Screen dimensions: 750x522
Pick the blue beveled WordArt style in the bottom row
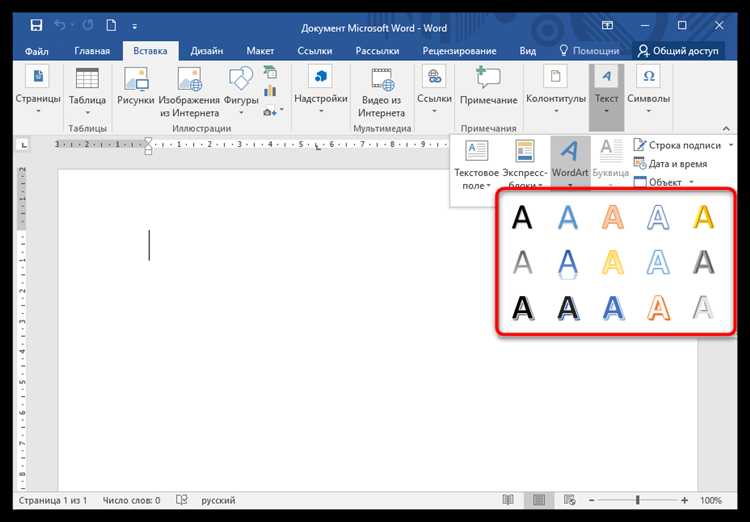613,308
